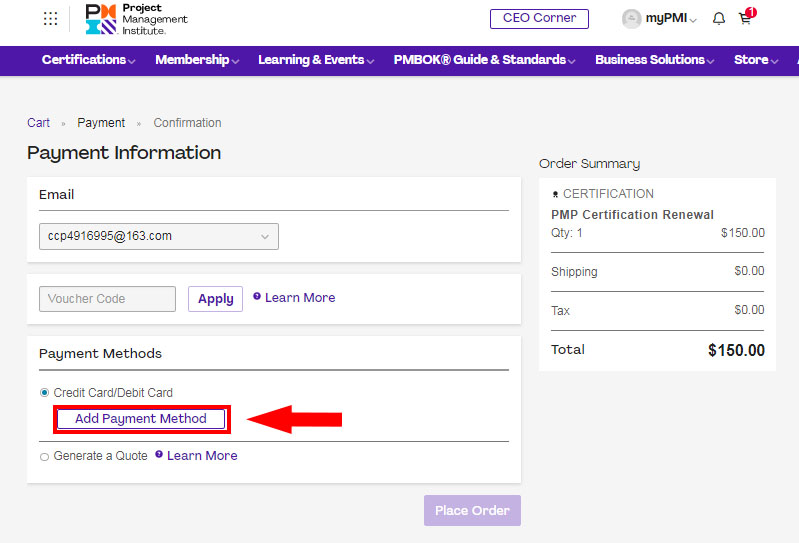Click the Tax $0.00 value
799x543 pixels.
pyautogui.click(x=749, y=310)
